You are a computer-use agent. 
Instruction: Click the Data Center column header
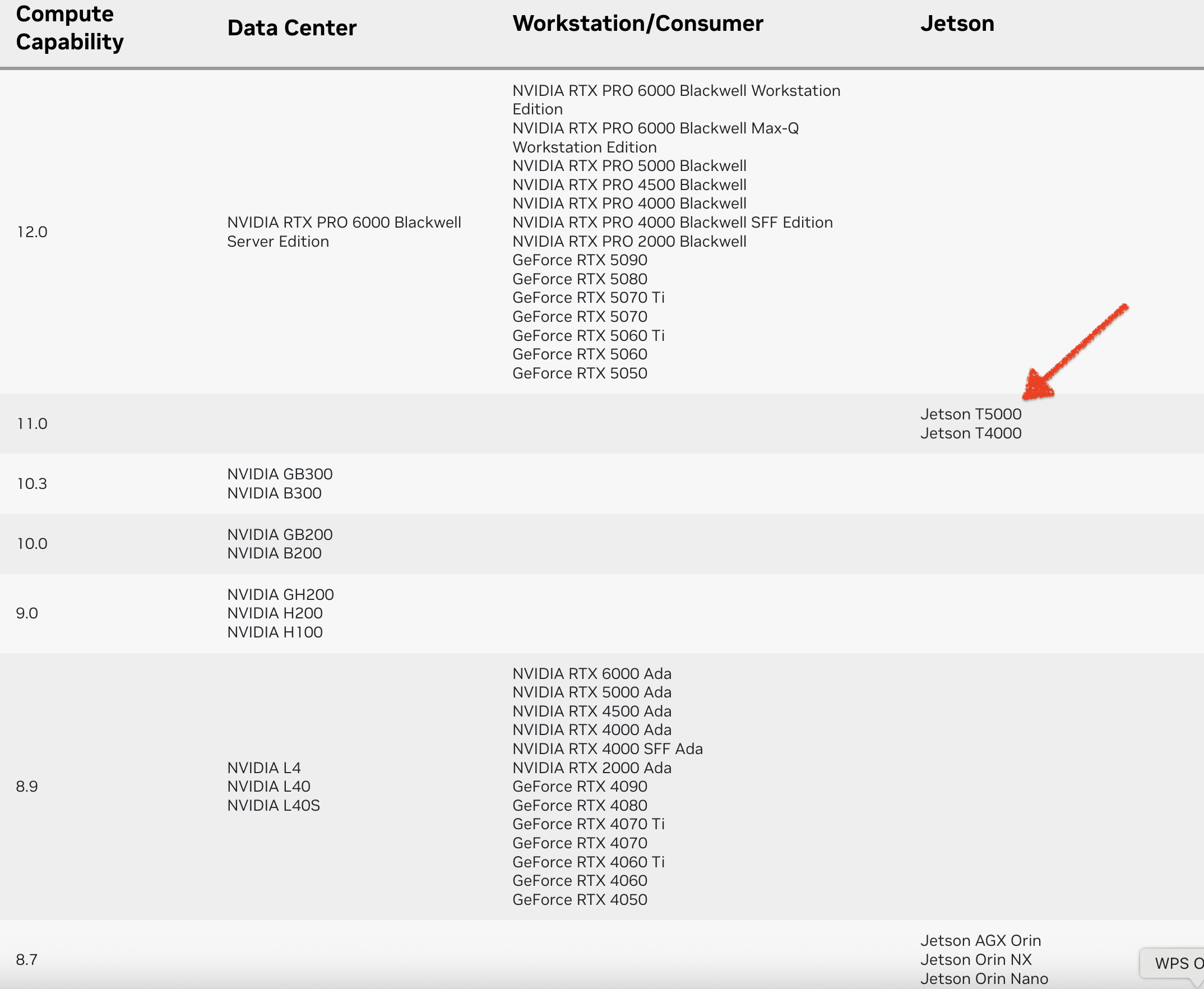pos(291,28)
